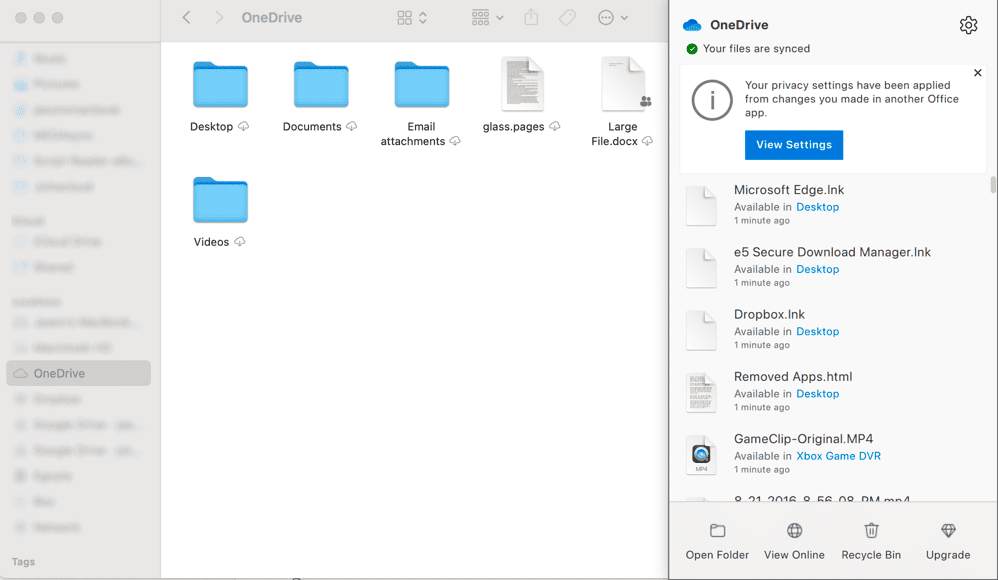Click the green synced checkmark icon
The width and height of the screenshot is (998, 580).
click(x=692, y=48)
